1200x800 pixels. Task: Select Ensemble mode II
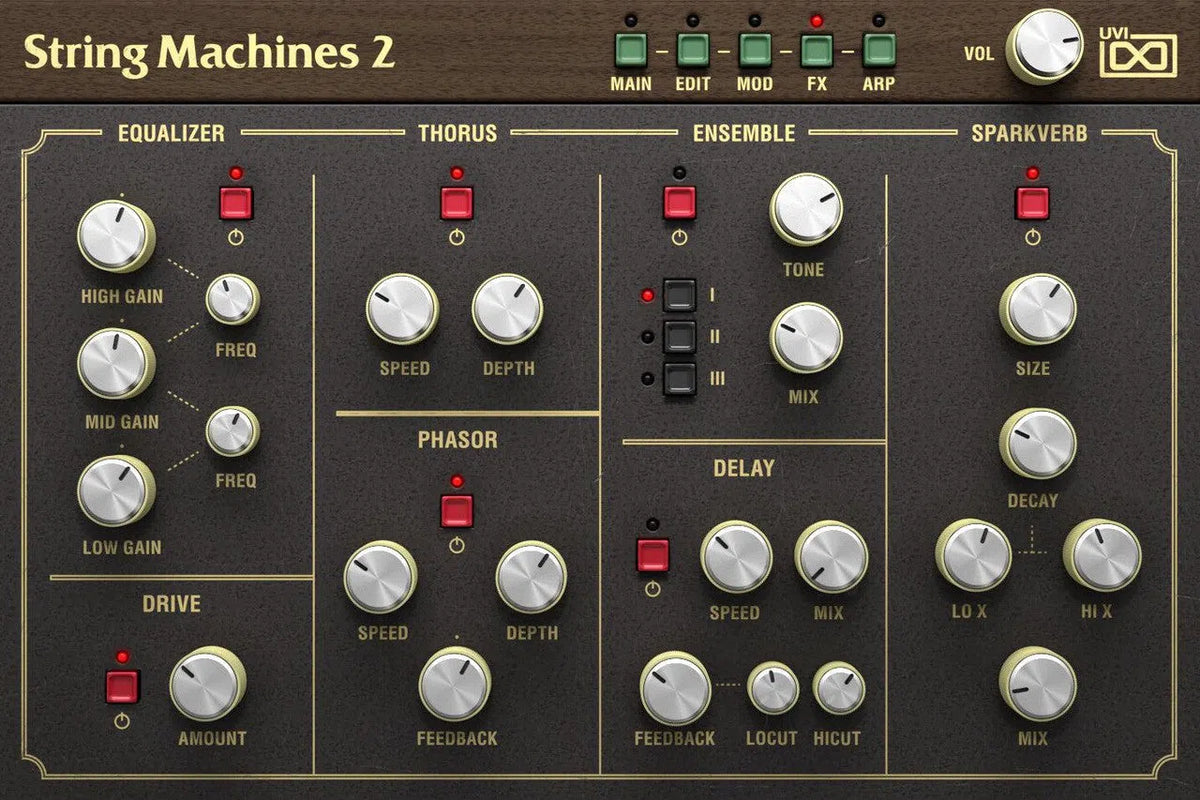(680, 336)
